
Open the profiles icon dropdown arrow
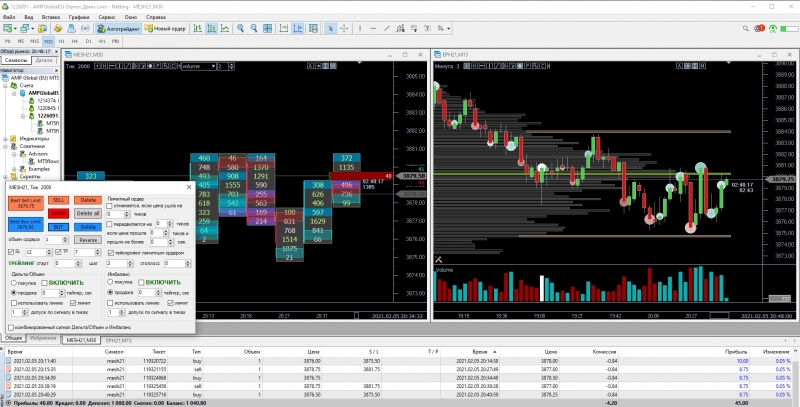point(33,29)
